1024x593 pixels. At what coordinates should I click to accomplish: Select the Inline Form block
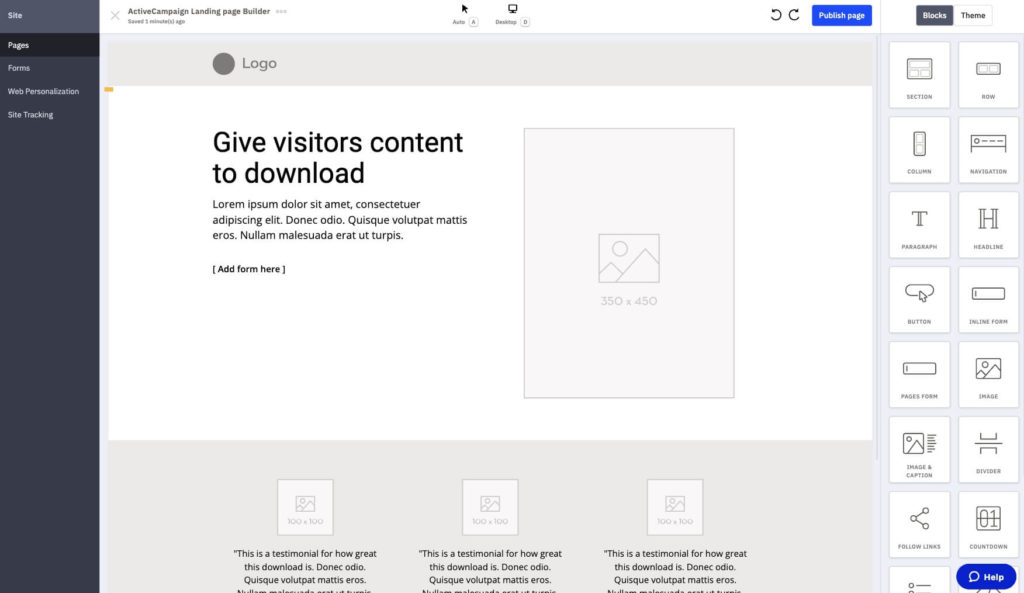[988, 300]
